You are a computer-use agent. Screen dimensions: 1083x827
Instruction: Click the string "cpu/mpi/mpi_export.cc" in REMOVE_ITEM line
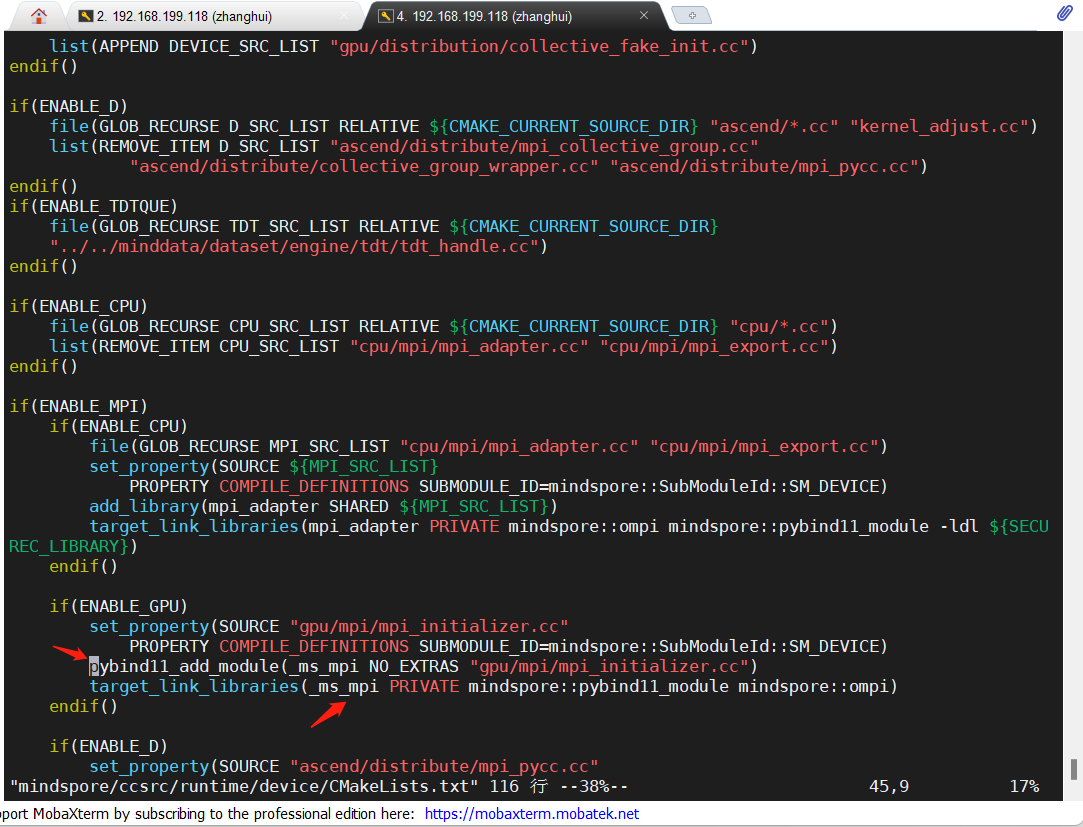714,346
